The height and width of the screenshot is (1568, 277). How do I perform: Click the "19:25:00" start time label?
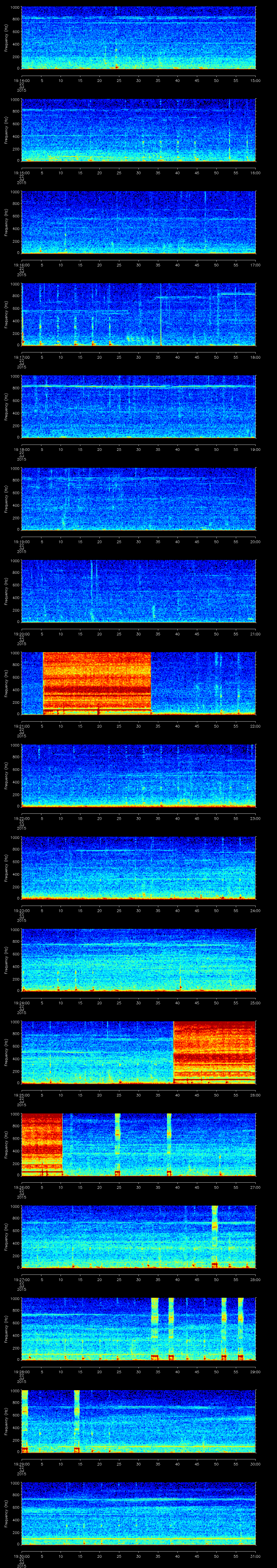click(x=21, y=1095)
